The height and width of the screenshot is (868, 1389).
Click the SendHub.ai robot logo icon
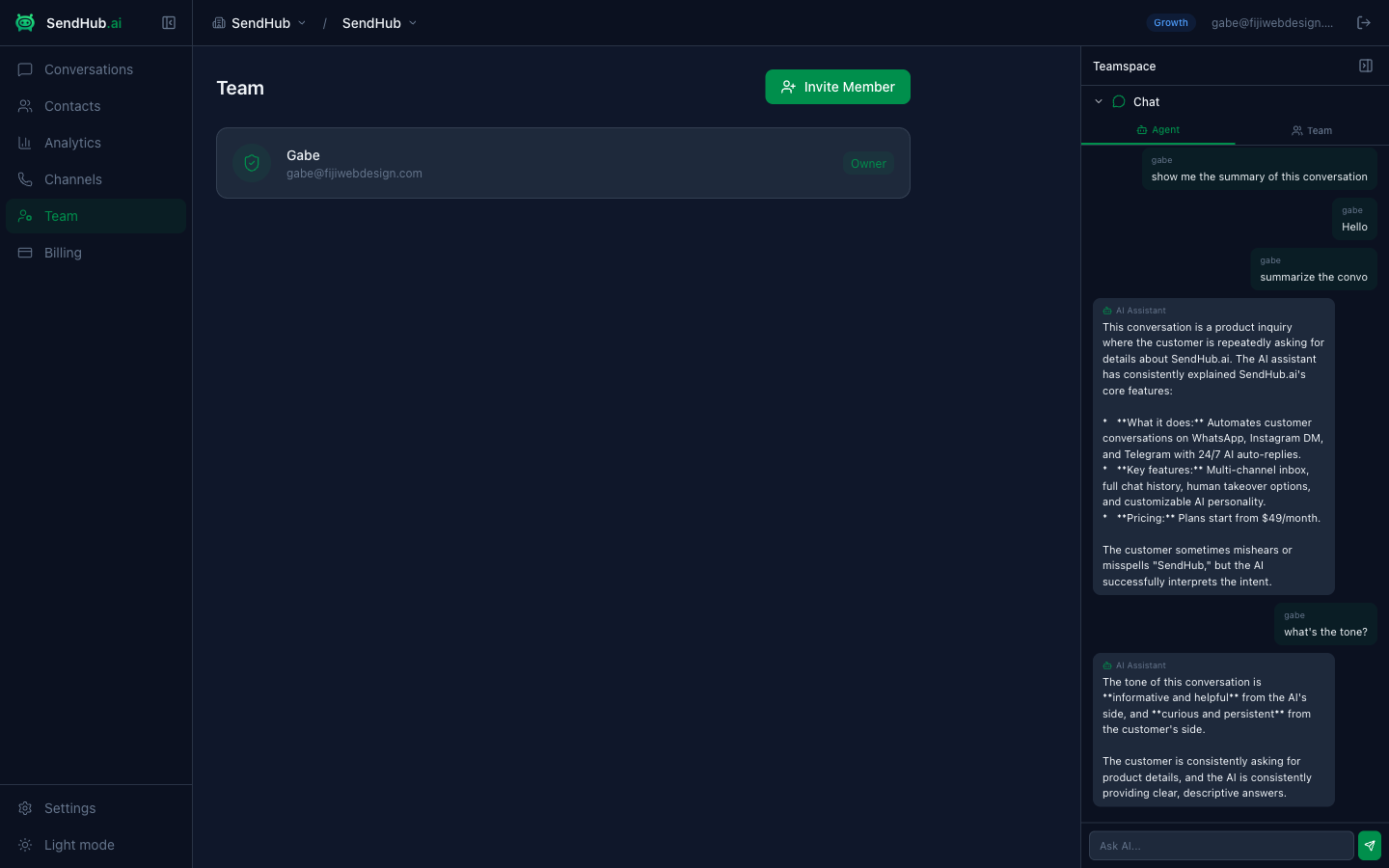click(25, 23)
